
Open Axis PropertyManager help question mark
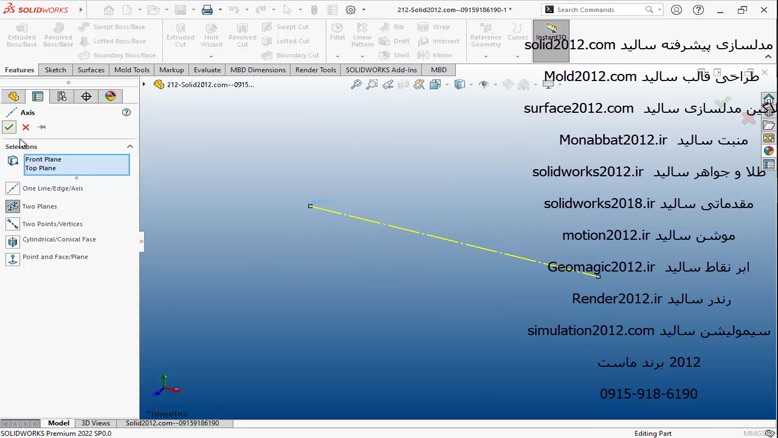point(127,113)
